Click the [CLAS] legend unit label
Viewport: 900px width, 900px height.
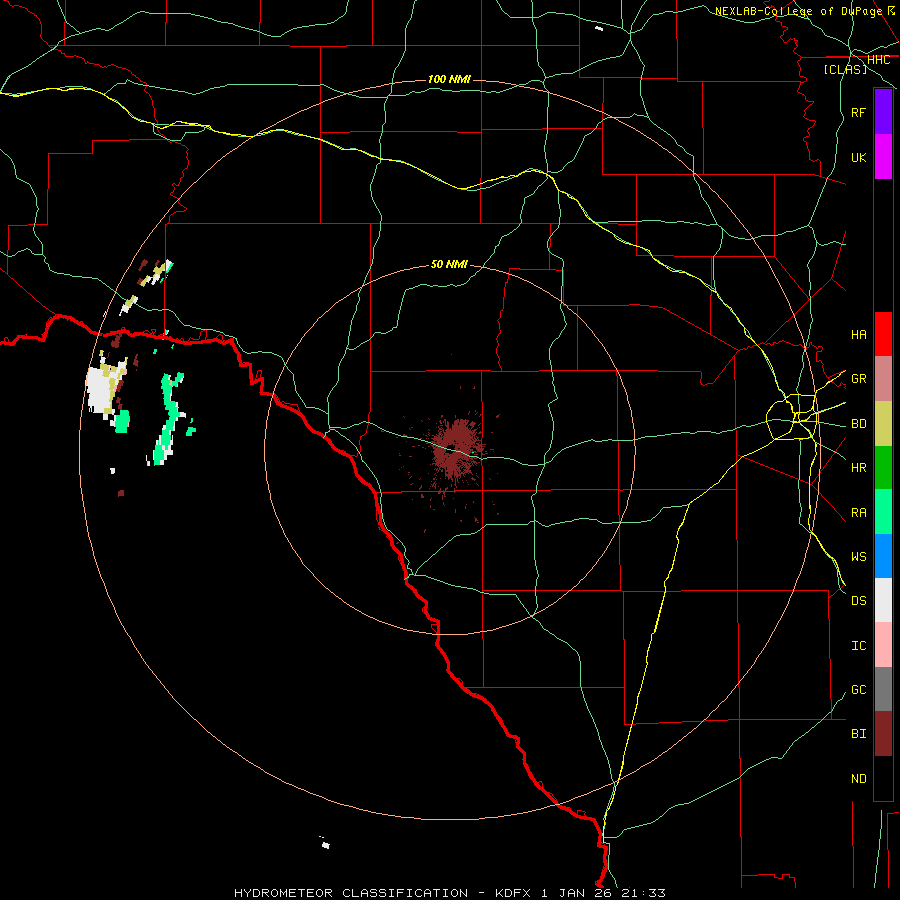click(845, 69)
